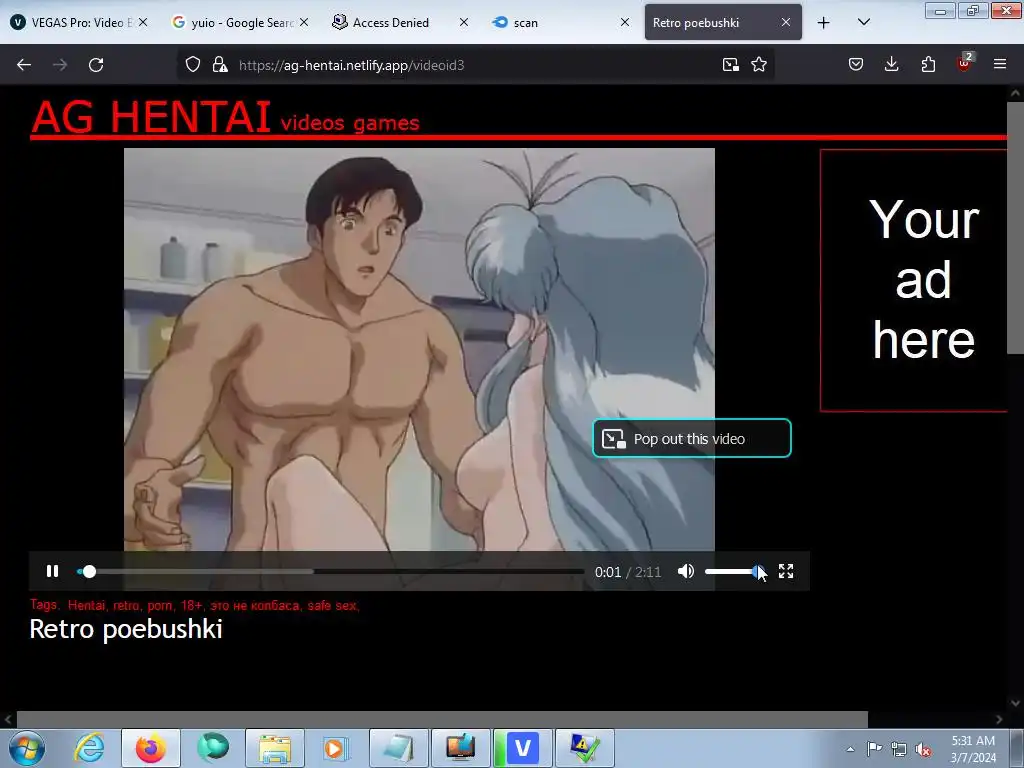Click the retro tag link
Image resolution: width=1024 pixels, height=768 pixels.
click(x=126, y=605)
